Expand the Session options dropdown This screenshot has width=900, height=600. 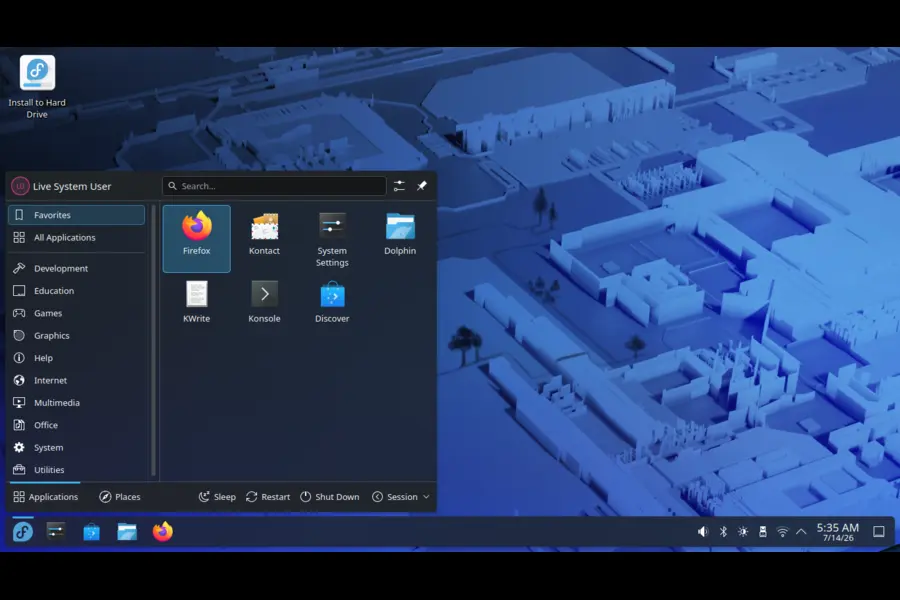click(401, 497)
